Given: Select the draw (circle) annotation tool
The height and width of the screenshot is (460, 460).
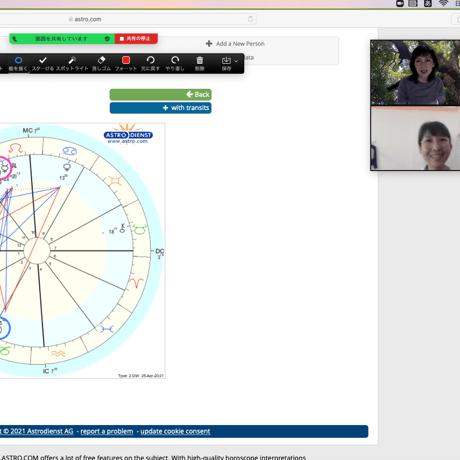Looking at the screenshot, I should 18,63.
